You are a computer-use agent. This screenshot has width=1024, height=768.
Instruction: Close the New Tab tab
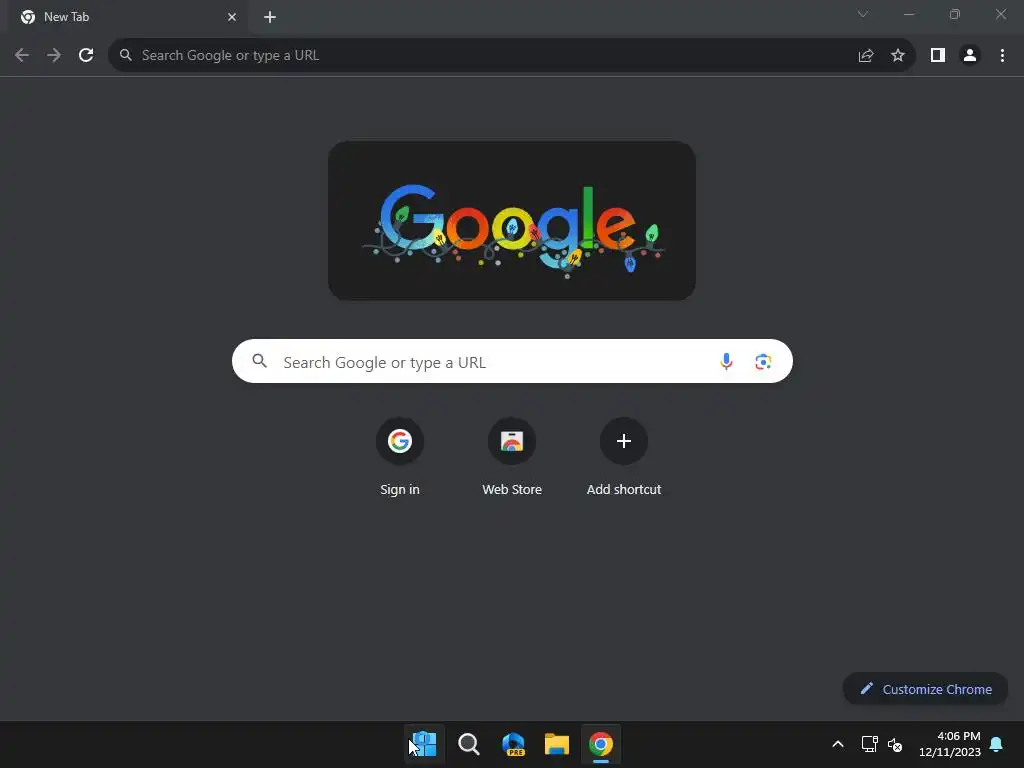click(x=232, y=17)
